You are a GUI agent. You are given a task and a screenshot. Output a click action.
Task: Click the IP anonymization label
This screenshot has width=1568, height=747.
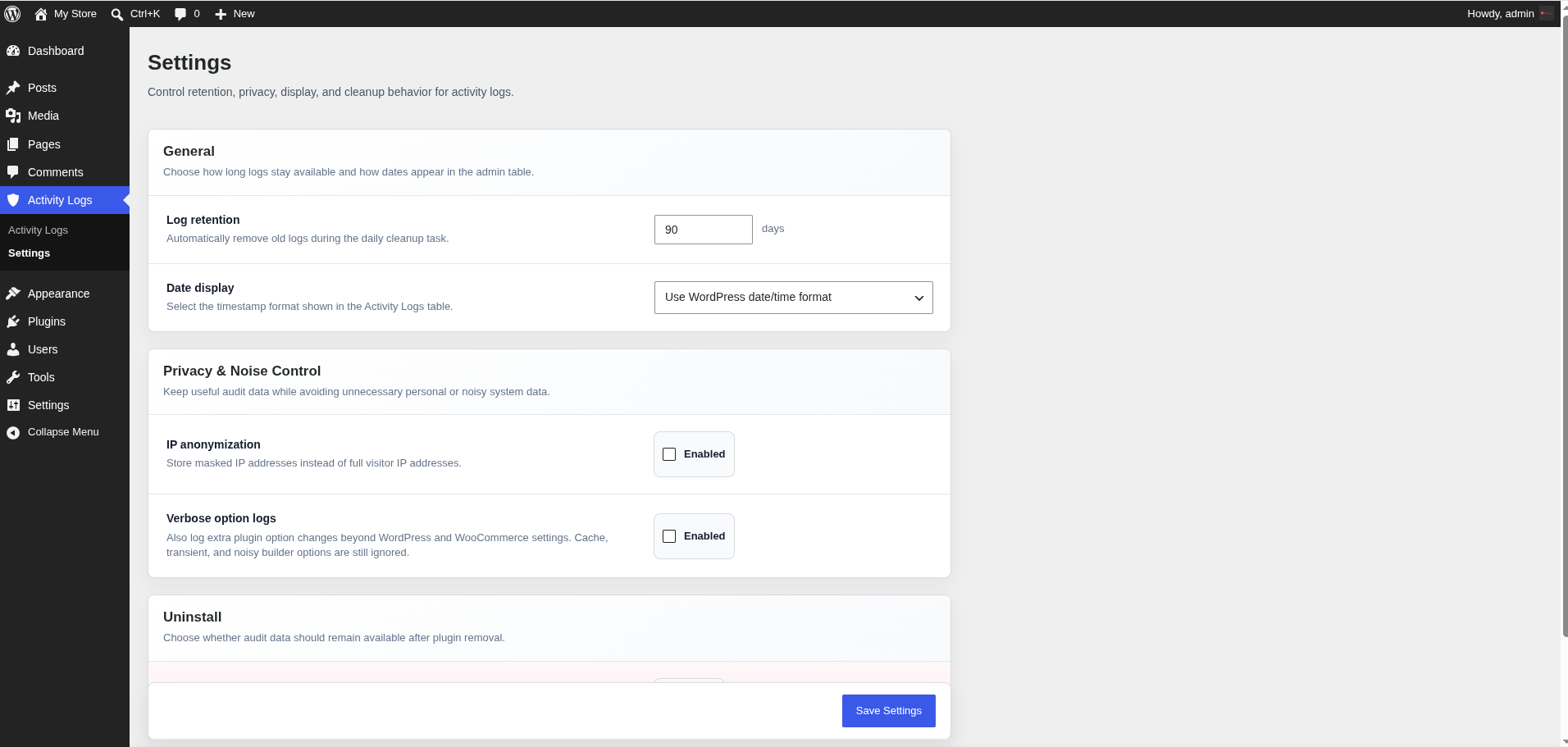[213, 444]
